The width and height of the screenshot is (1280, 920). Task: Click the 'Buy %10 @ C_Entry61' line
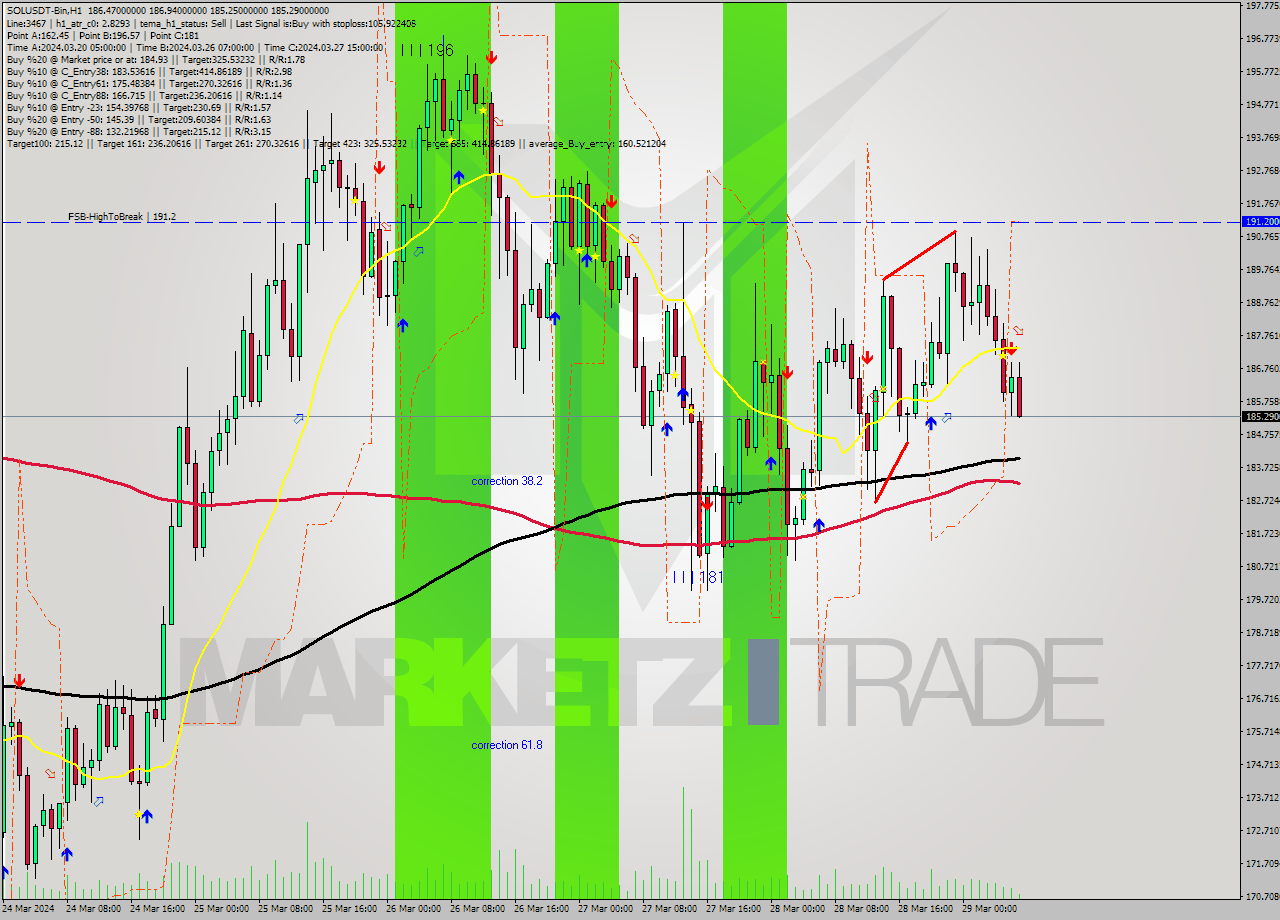[149, 83]
